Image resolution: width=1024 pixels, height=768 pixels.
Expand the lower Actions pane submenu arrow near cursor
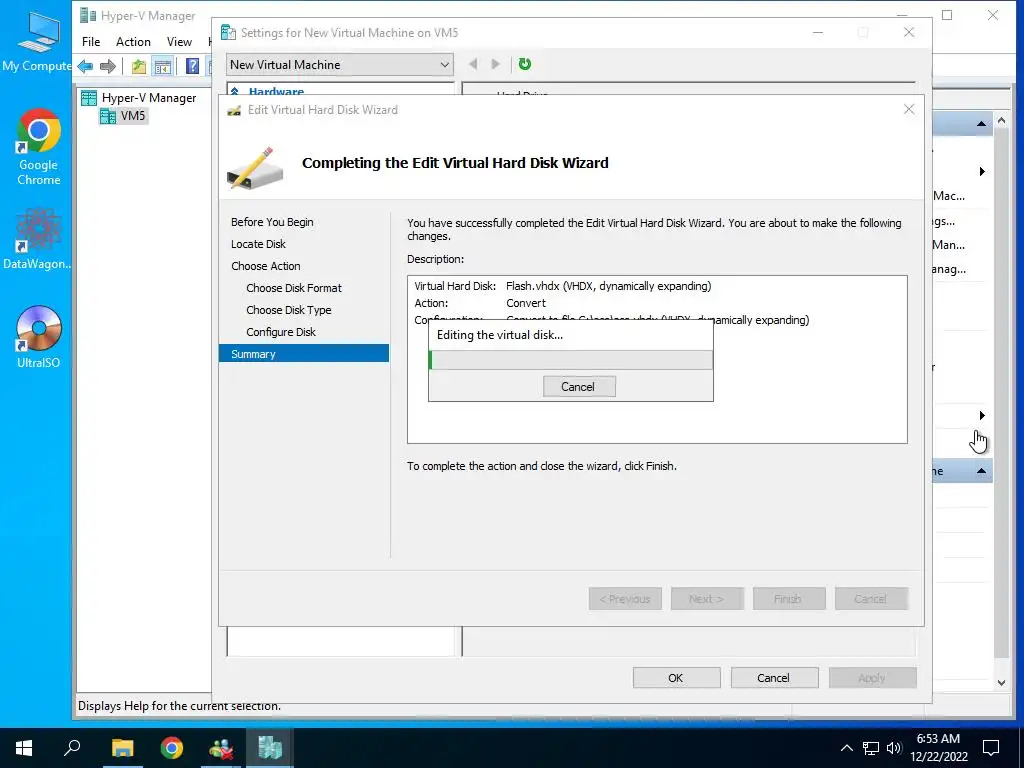[x=982, y=415]
